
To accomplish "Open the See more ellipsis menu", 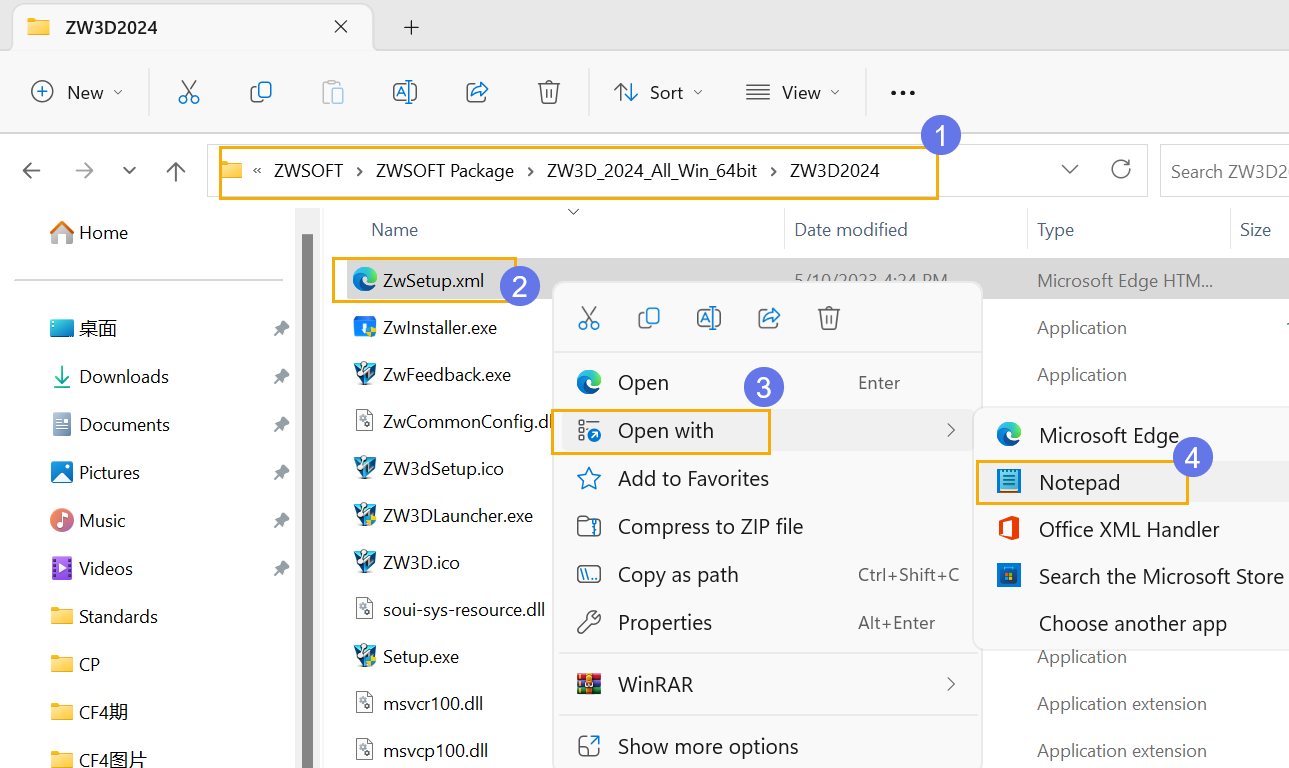I will [903, 93].
